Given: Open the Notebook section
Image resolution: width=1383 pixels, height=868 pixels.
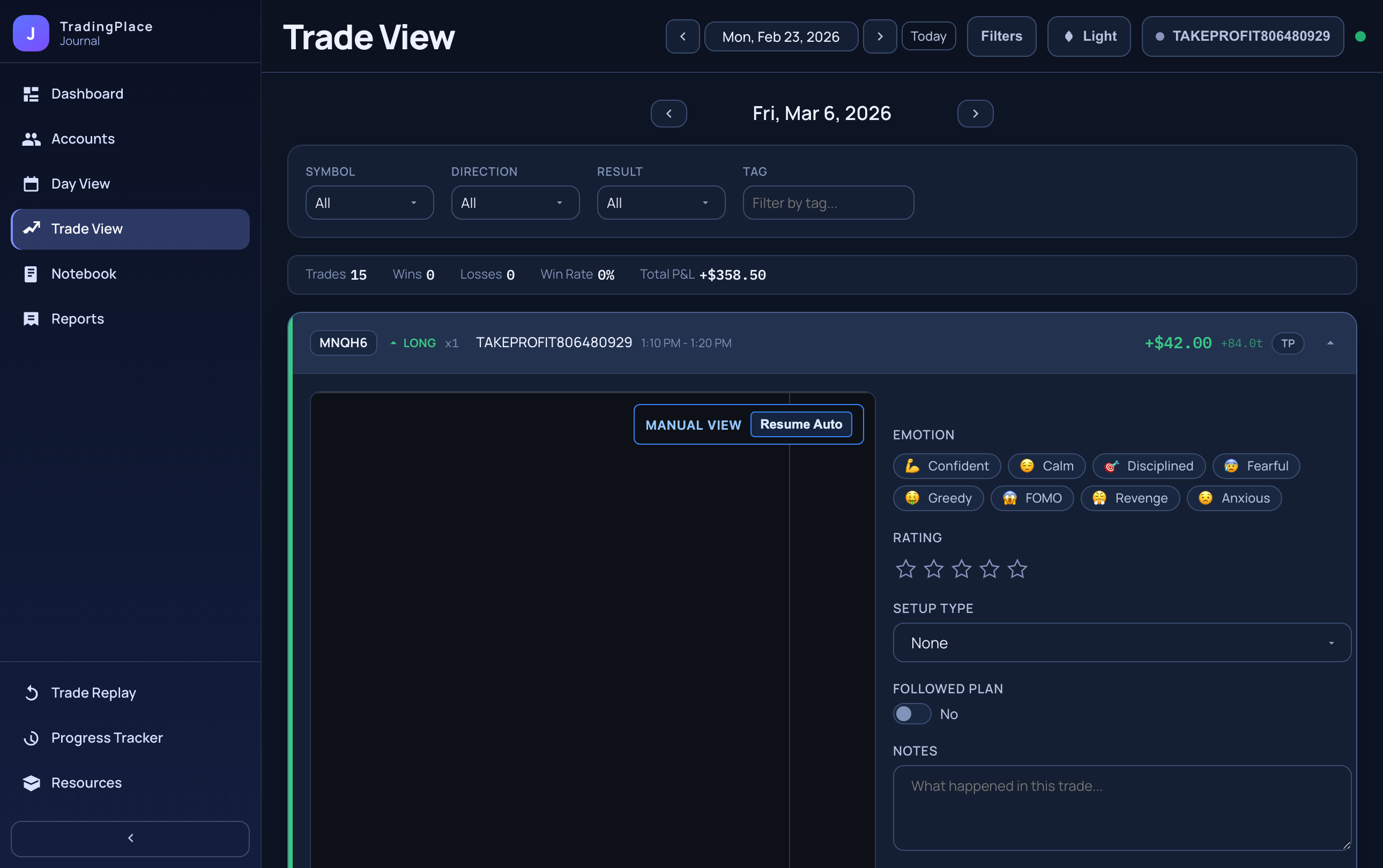Looking at the screenshot, I should 84,274.
